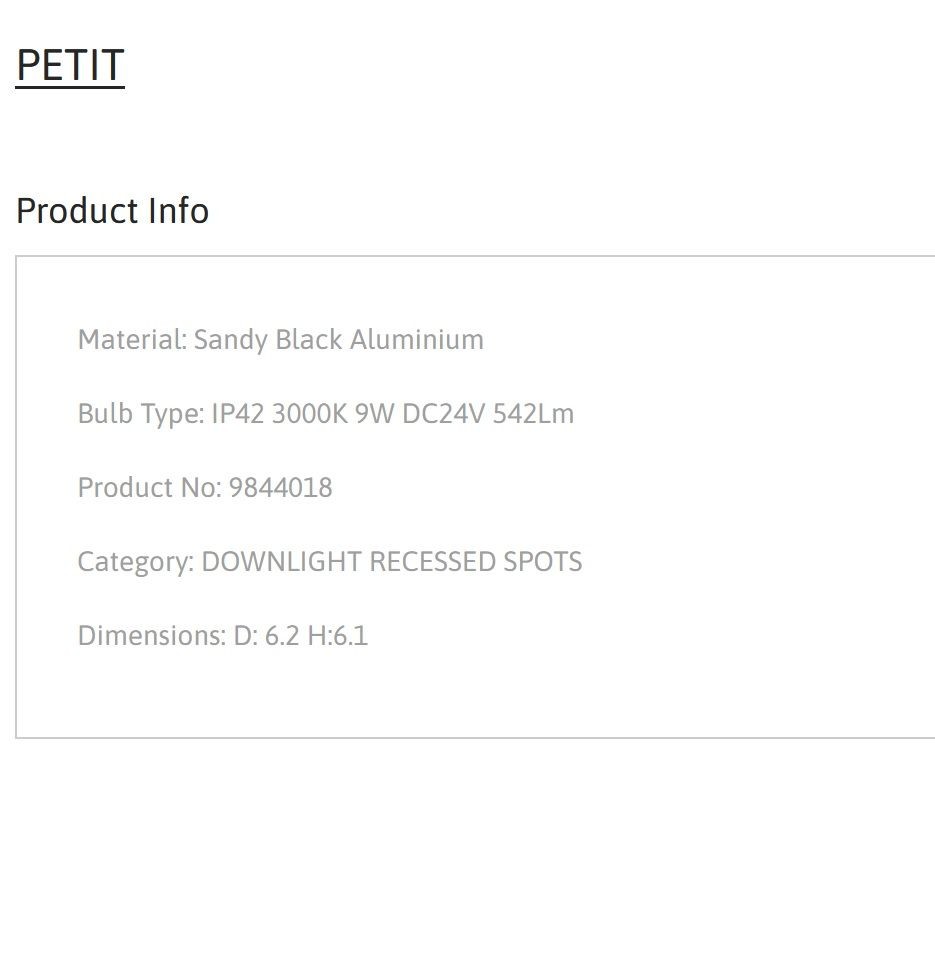
Task: Click the 3000K color temperature value
Action: click(310, 413)
